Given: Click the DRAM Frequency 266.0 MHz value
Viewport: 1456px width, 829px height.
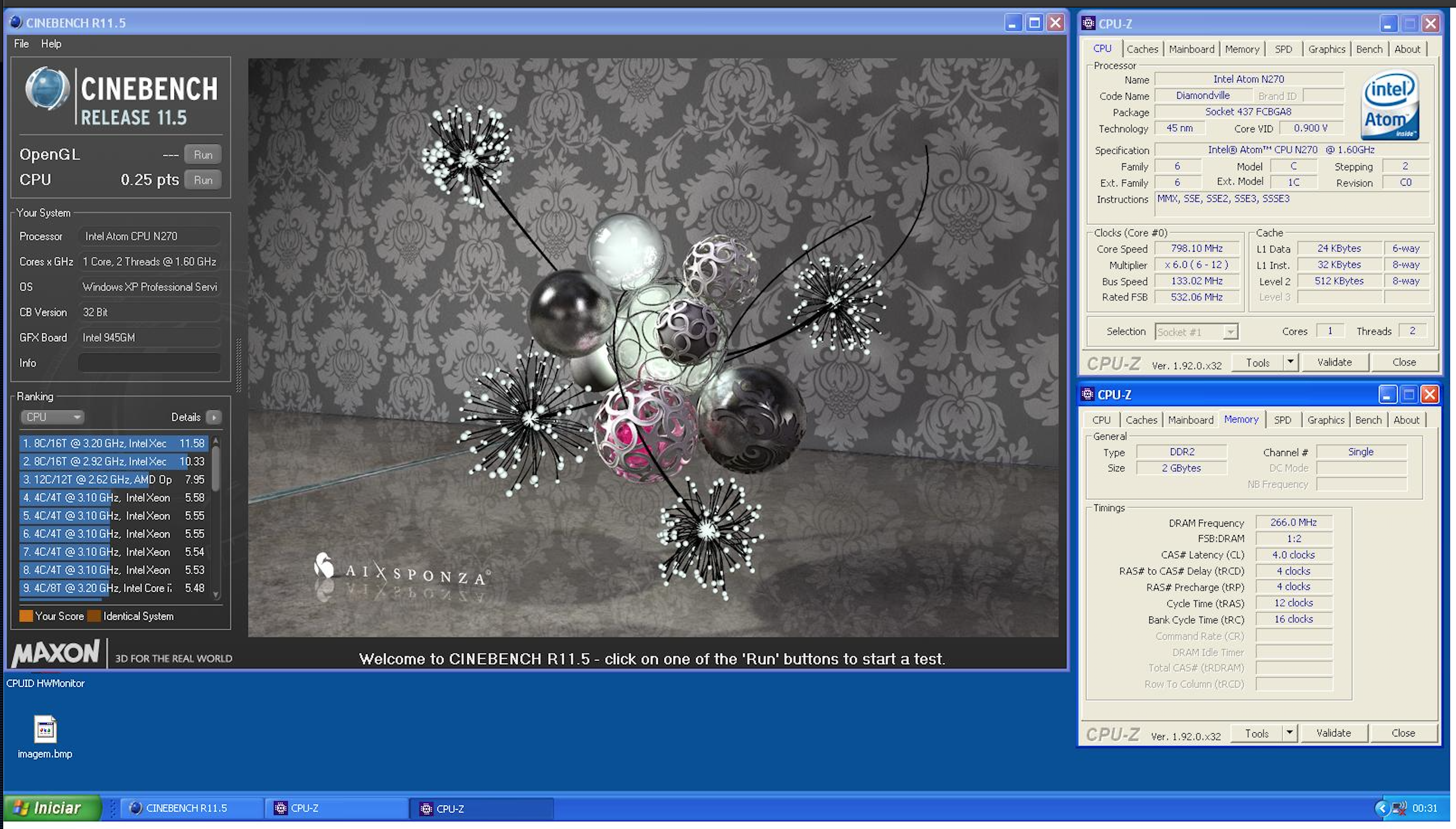Looking at the screenshot, I should 1293,522.
